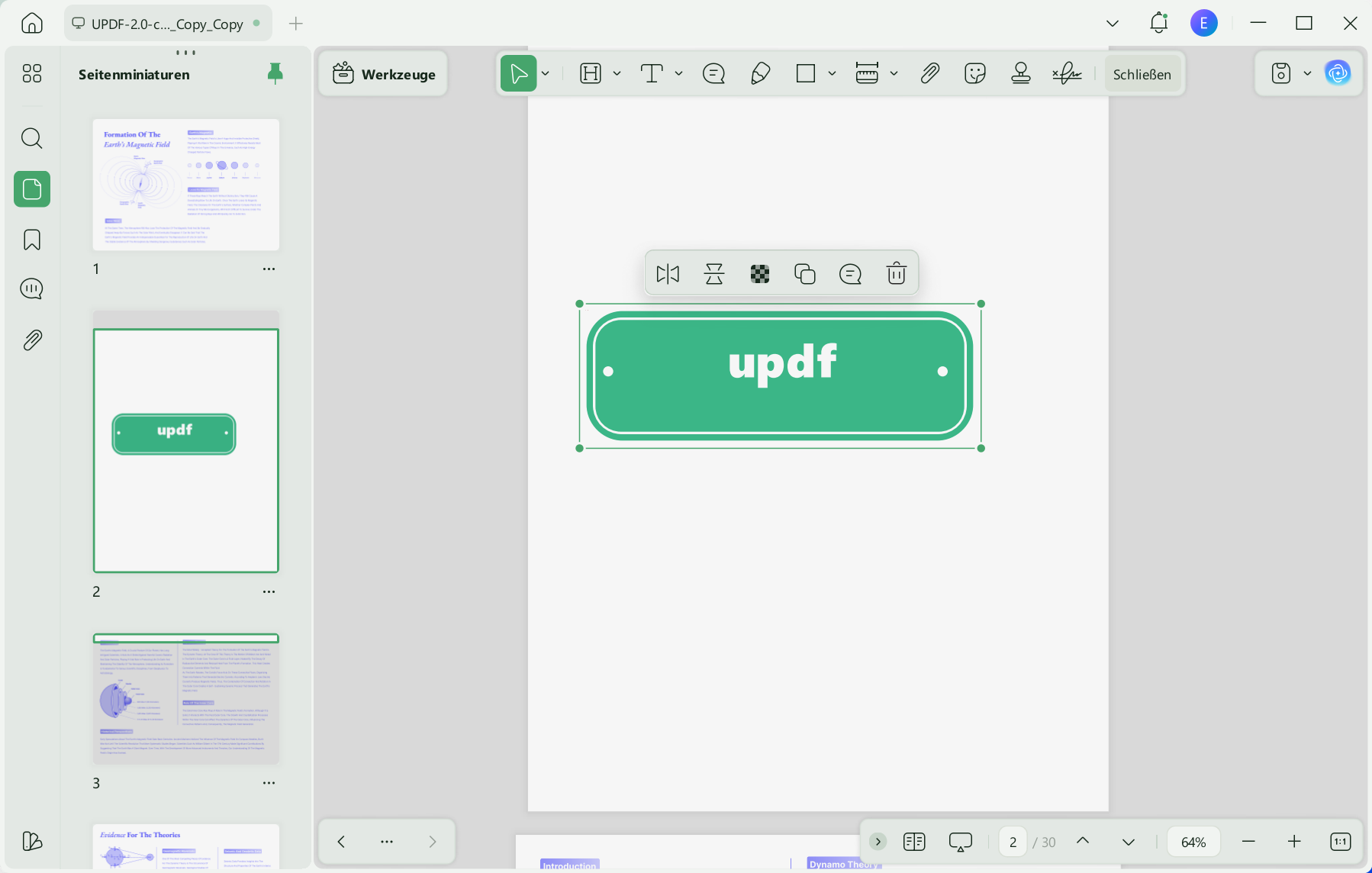1372x873 pixels.
Task: Add a new tab
Action: [296, 24]
